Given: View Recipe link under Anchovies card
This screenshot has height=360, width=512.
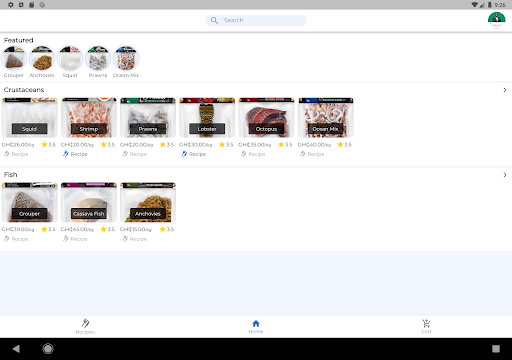Looking at the screenshot, I should [x=134, y=239].
